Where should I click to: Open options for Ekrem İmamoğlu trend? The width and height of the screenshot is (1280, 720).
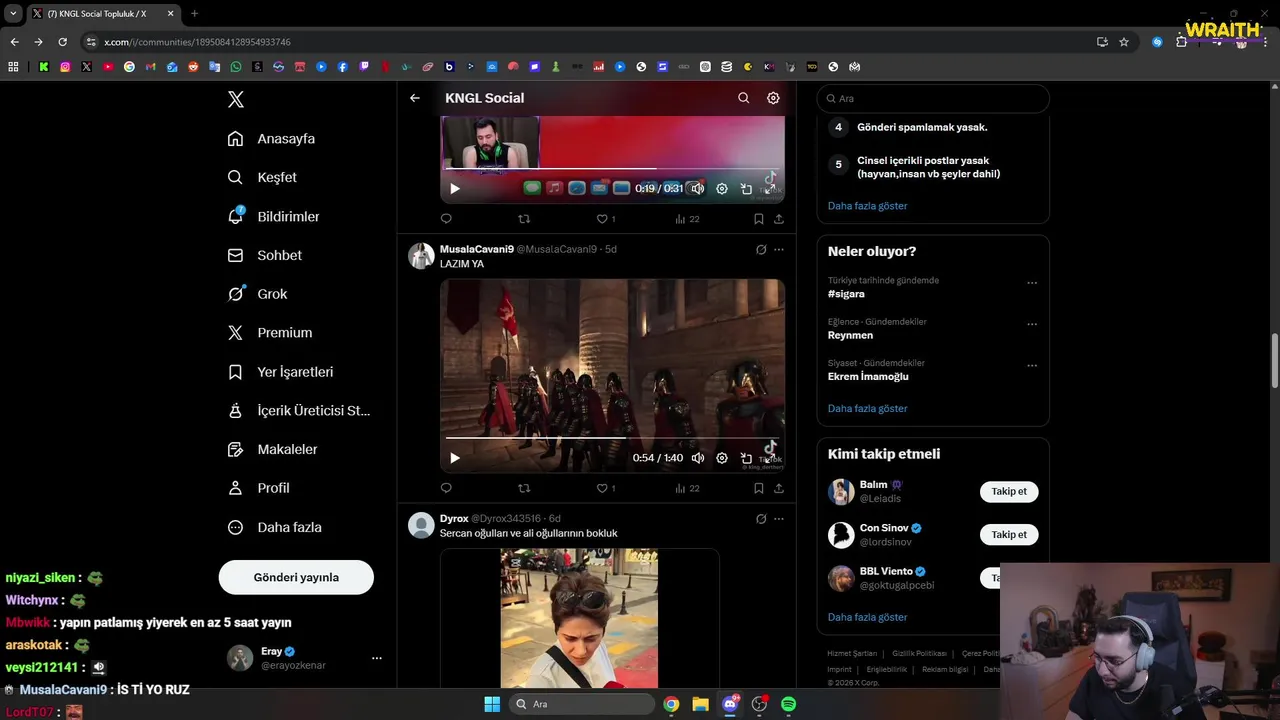[x=1032, y=366]
